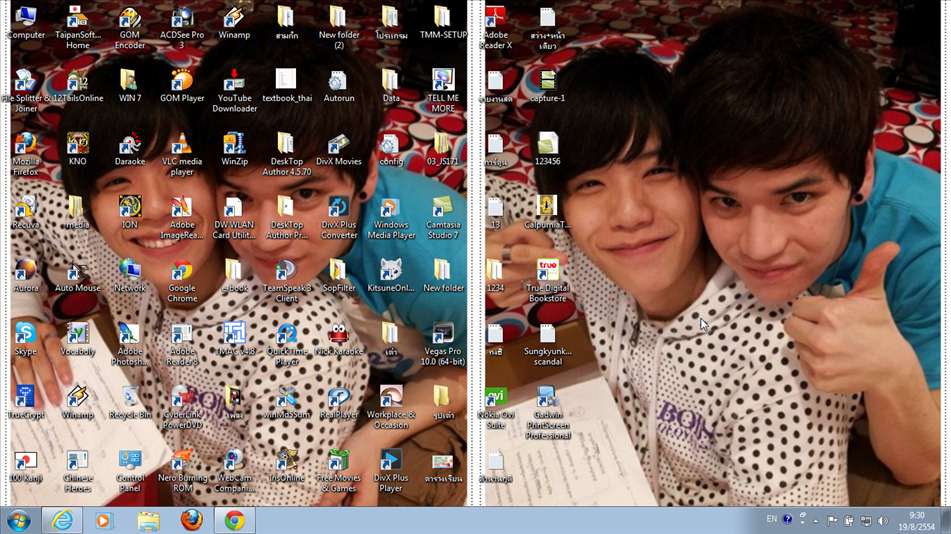Launch GOM Encoder shortcut
The height and width of the screenshot is (534, 951).
click(x=130, y=27)
